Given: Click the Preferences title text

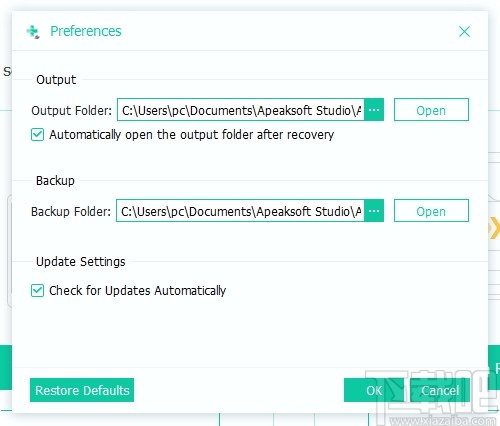Looking at the screenshot, I should [86, 31].
